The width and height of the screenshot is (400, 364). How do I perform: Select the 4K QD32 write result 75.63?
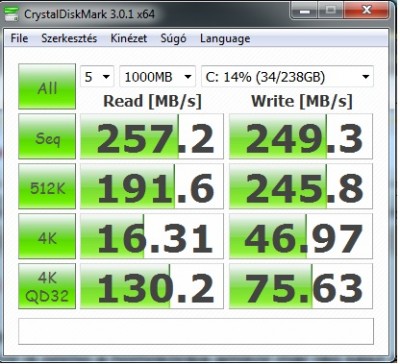pos(301,286)
